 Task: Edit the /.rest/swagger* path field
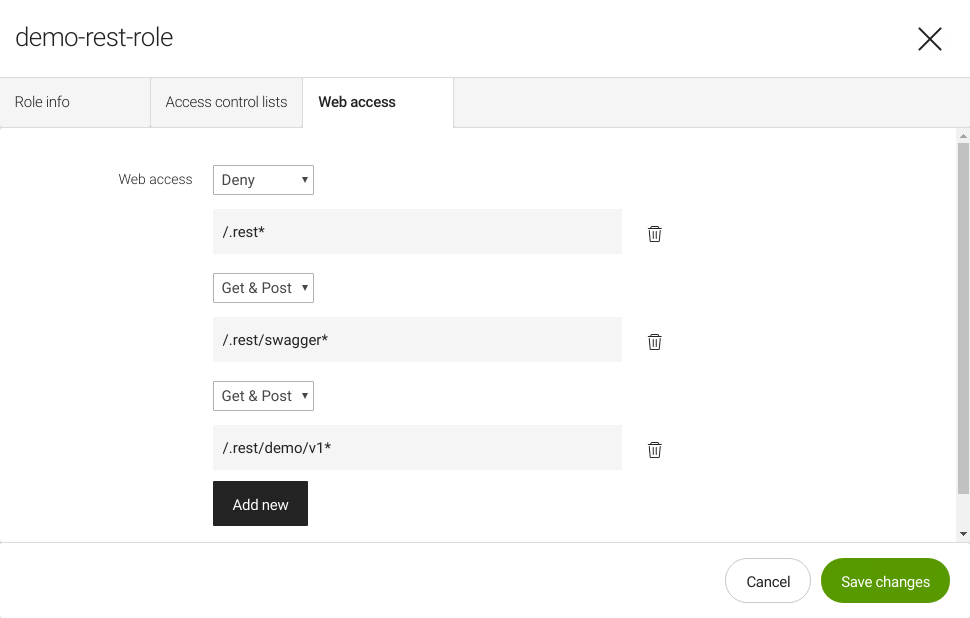coord(417,339)
